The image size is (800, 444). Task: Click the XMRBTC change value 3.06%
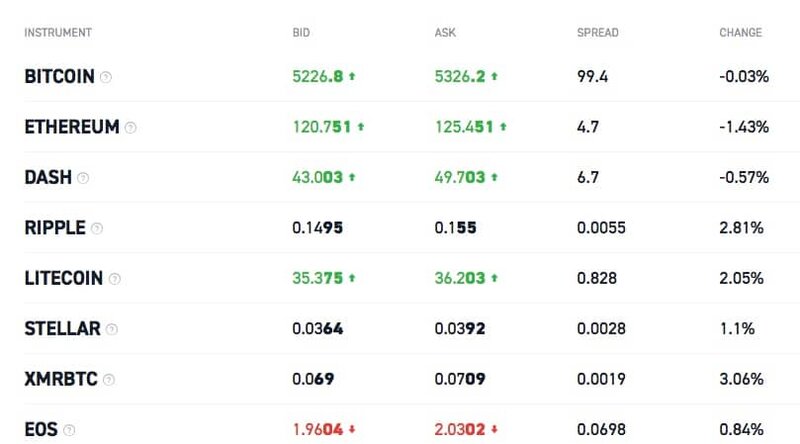(741, 380)
